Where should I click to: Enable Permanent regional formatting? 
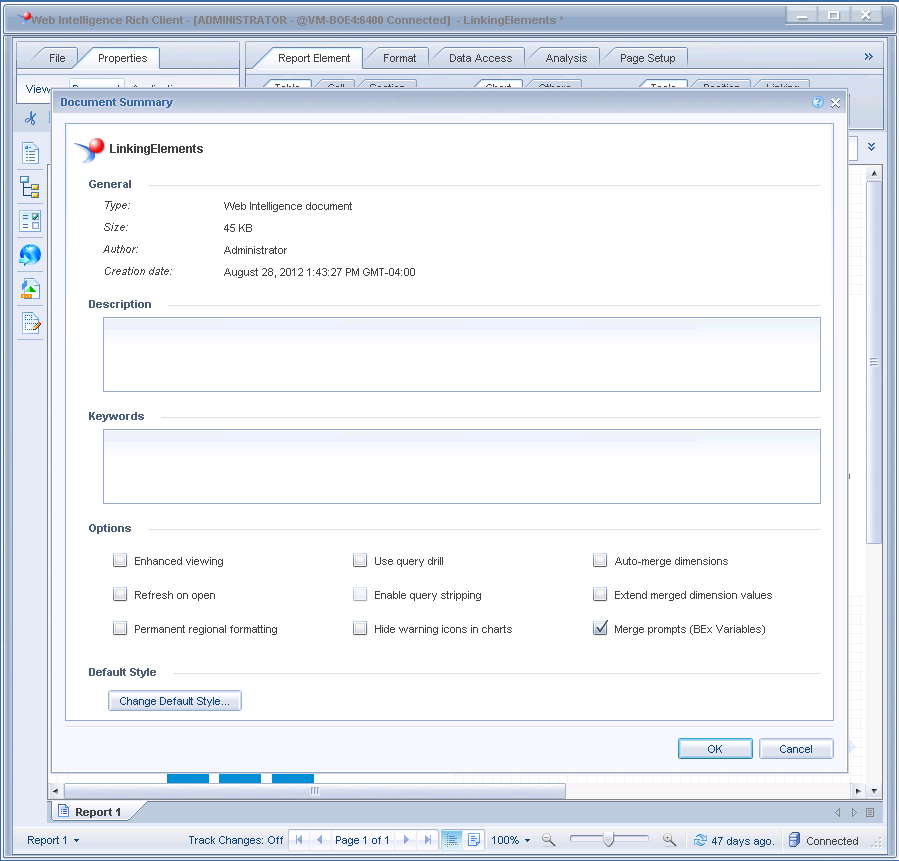coord(120,628)
